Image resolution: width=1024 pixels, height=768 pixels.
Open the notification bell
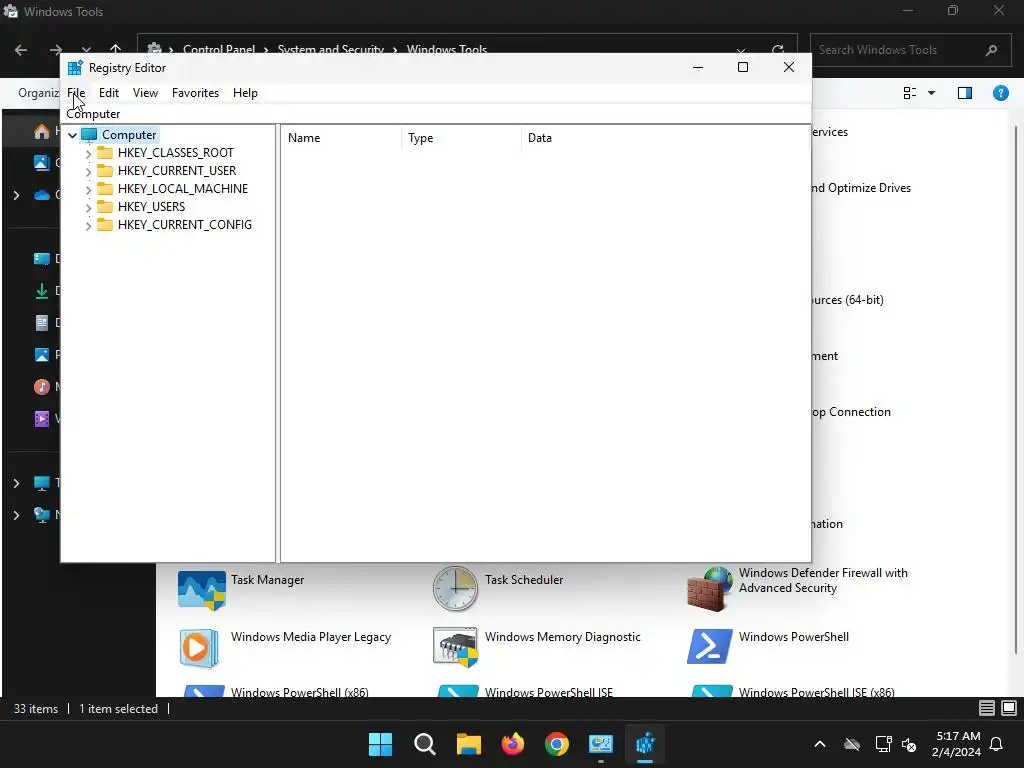pyautogui.click(x=997, y=744)
